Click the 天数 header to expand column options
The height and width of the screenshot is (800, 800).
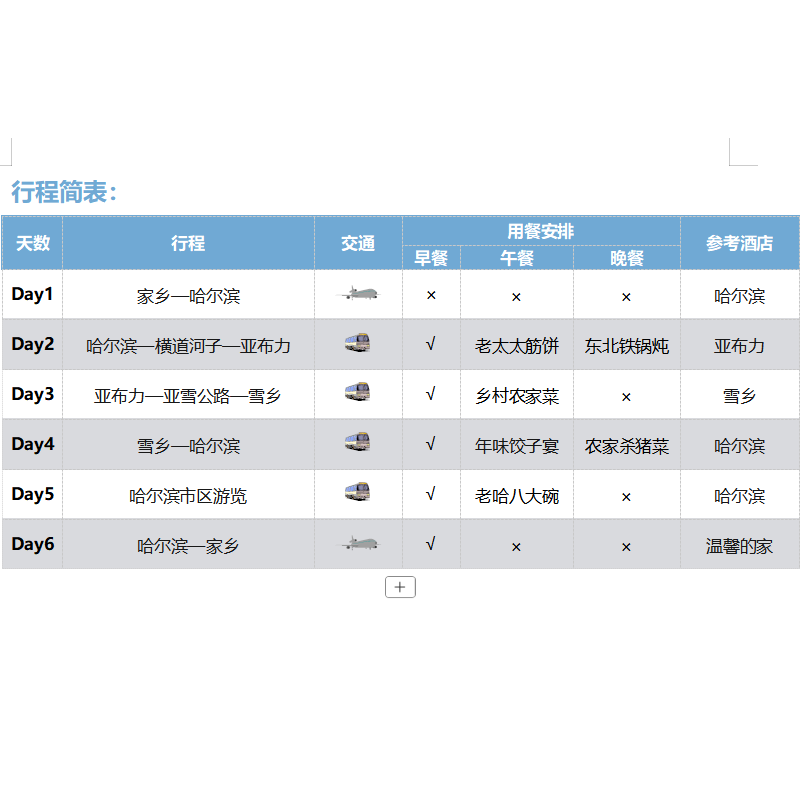coord(32,243)
